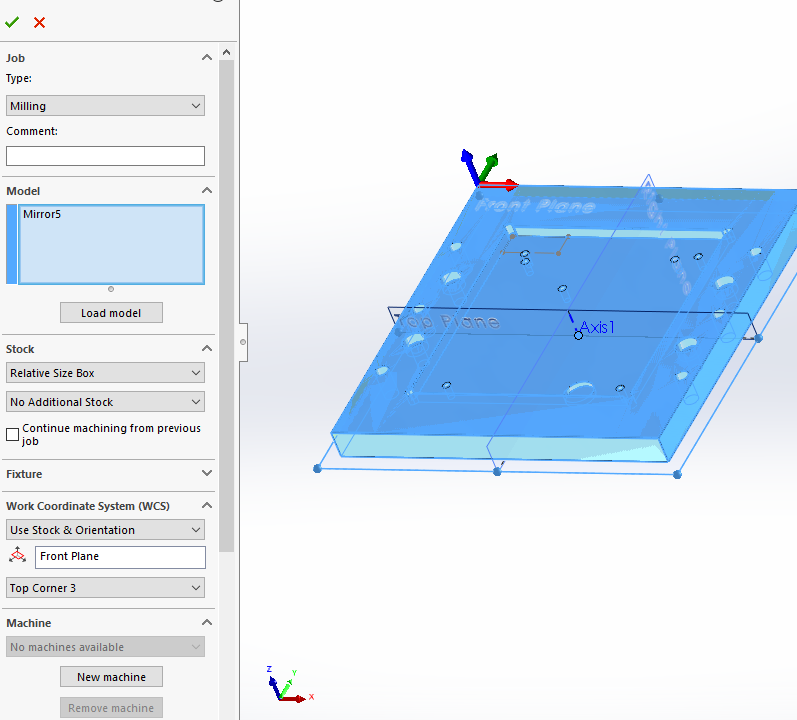Click the green checkmark to accept job
The image size is (797, 720).
pos(12,22)
